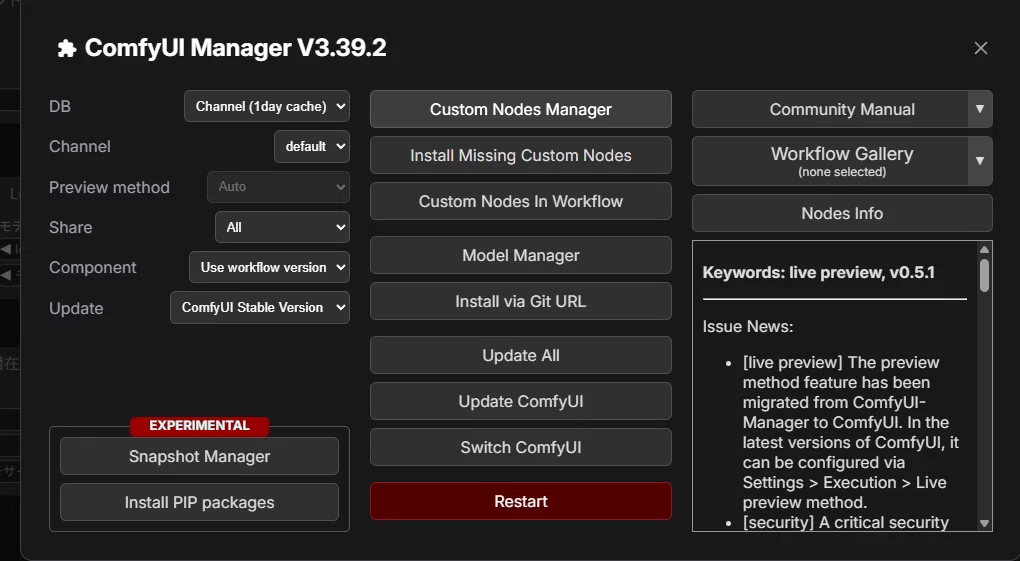Click the 'DB' label
The image size is (1020, 561).
coord(60,106)
